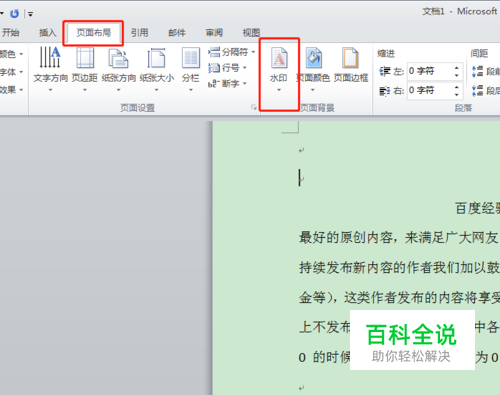Click the document line starting 最好的原创内容
500x395 pixels.
pos(399,238)
